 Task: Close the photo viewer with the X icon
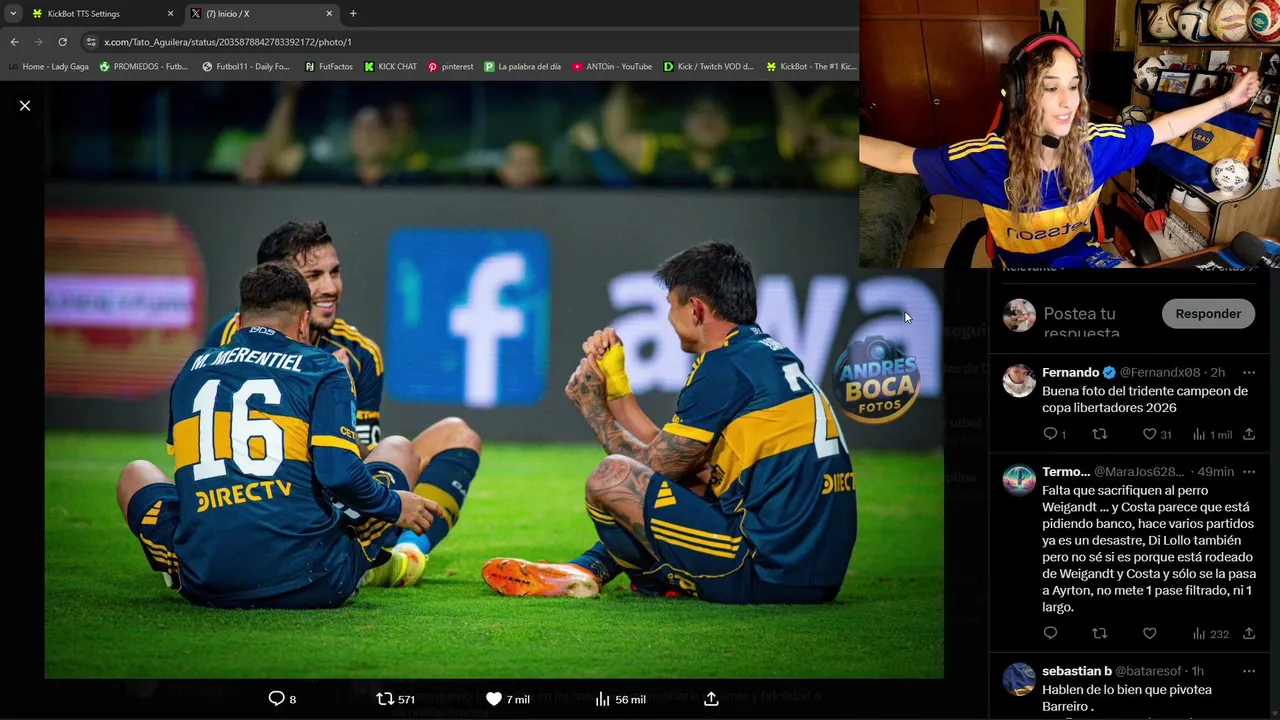tap(25, 105)
